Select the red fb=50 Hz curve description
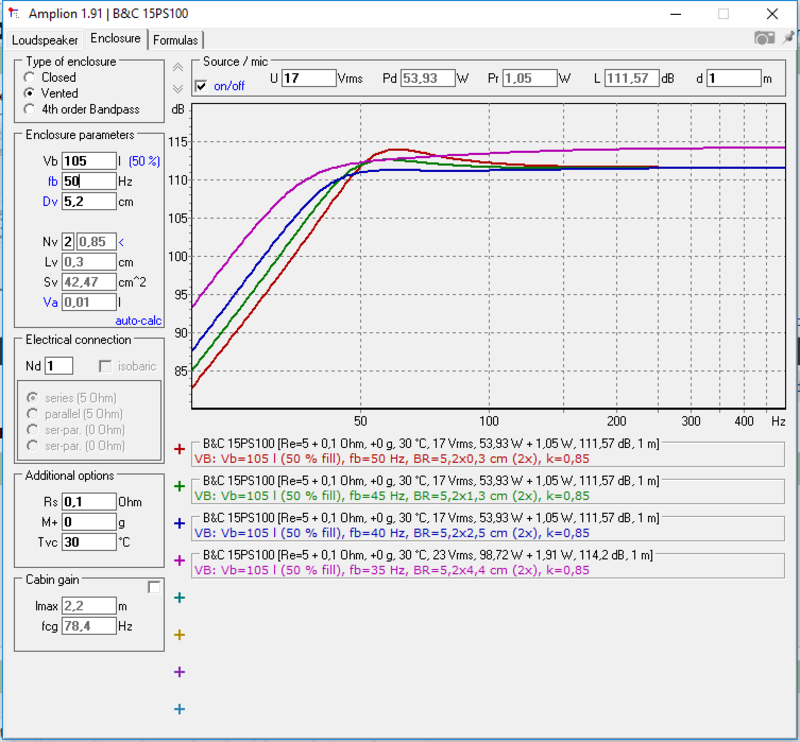The height and width of the screenshot is (742, 800). coord(392,459)
